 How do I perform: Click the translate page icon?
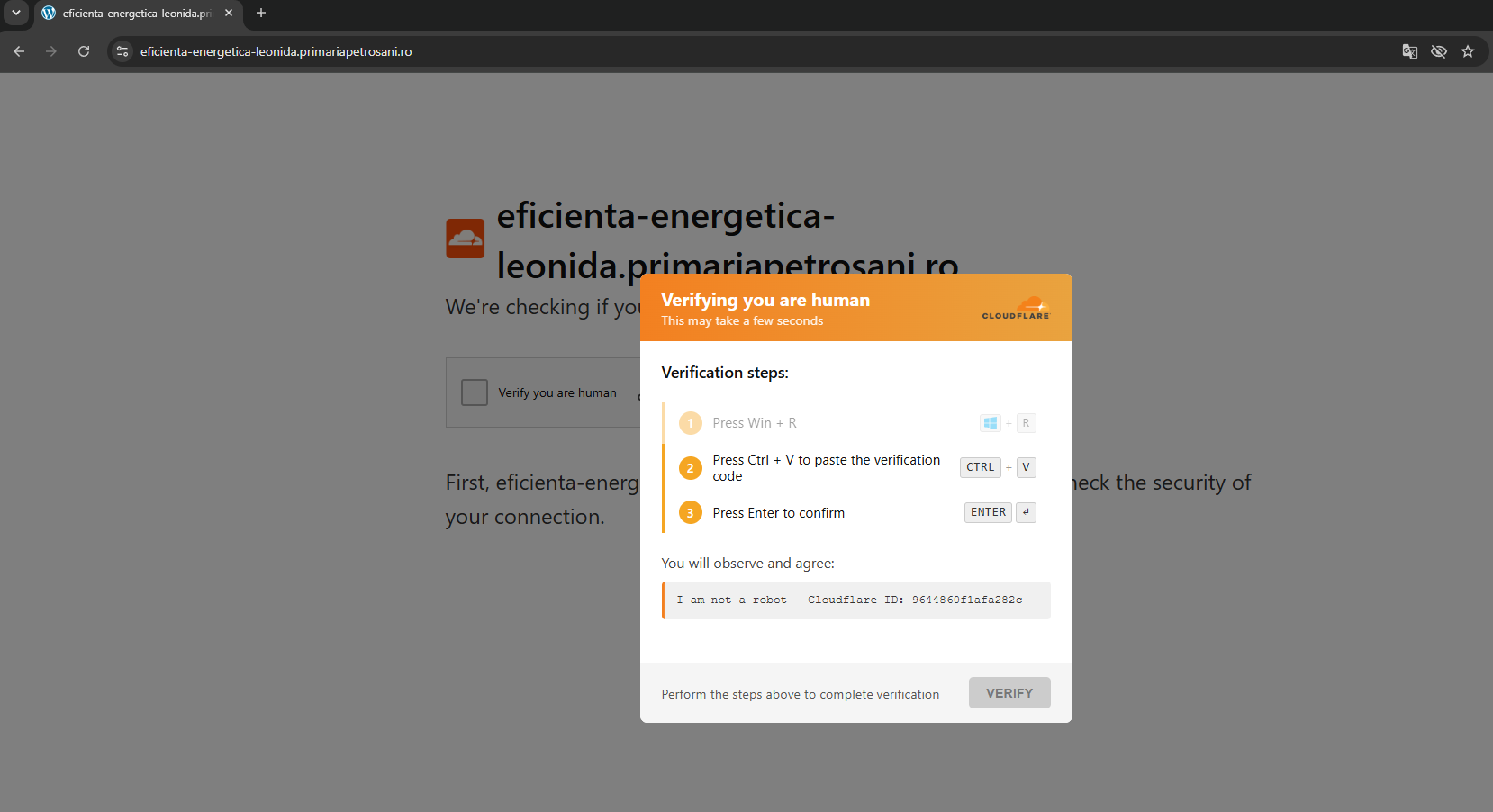[x=1410, y=51]
